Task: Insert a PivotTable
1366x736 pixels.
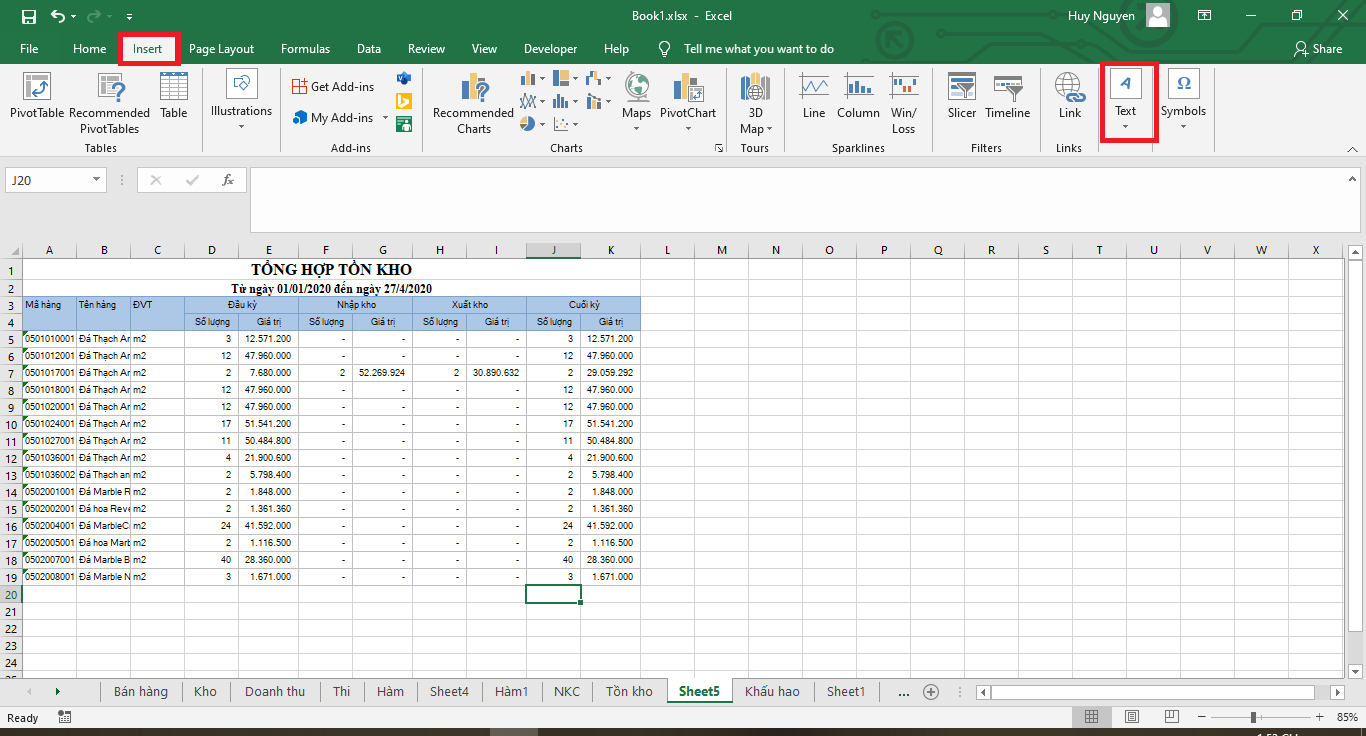Action: (36, 100)
